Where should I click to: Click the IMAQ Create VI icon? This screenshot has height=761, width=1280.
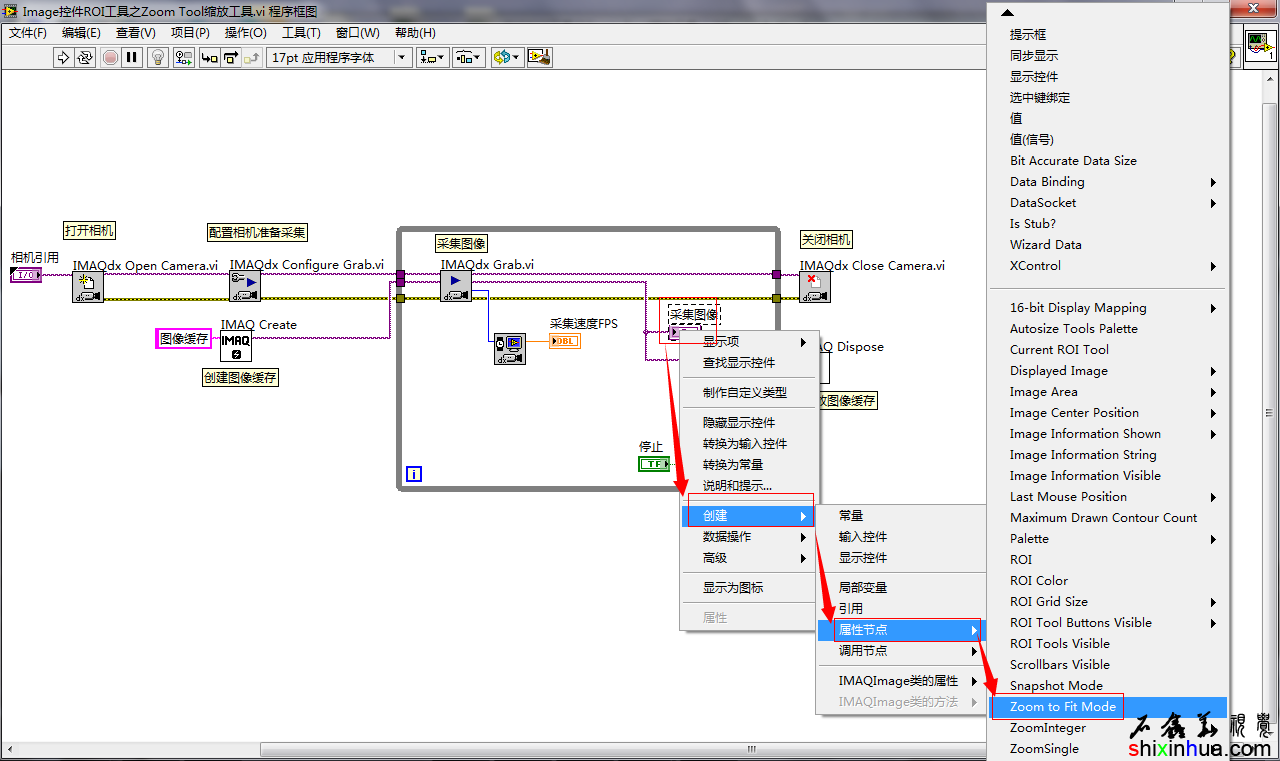pyautogui.click(x=236, y=346)
